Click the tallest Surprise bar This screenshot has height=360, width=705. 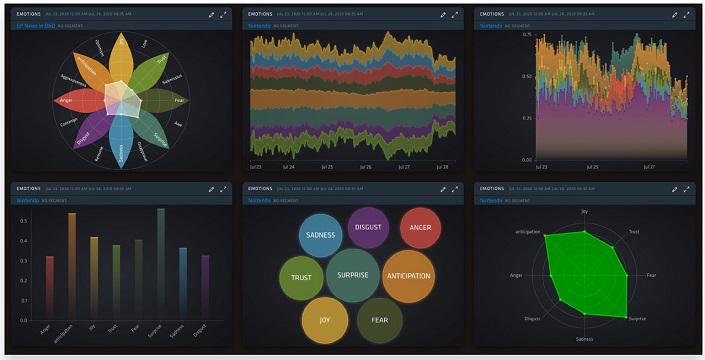click(161, 264)
